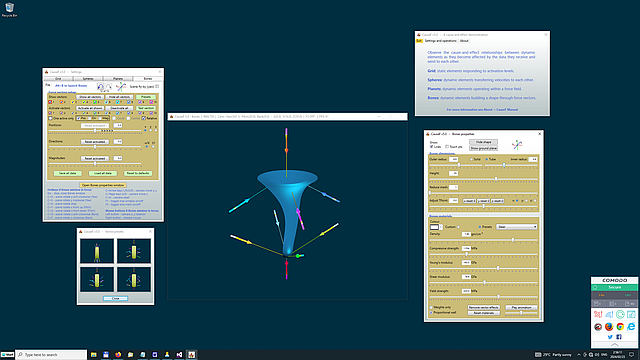Toggle the Proportional wall checkbox
Screen dimensions: 640x360
(431, 313)
